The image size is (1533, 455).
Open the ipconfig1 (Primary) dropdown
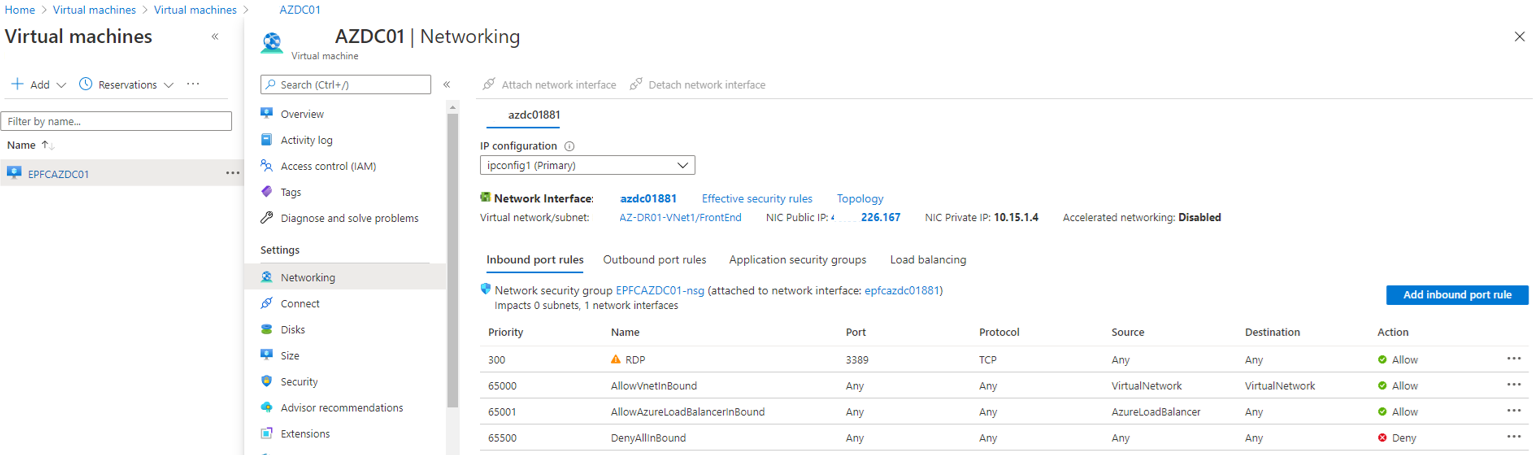[588, 165]
